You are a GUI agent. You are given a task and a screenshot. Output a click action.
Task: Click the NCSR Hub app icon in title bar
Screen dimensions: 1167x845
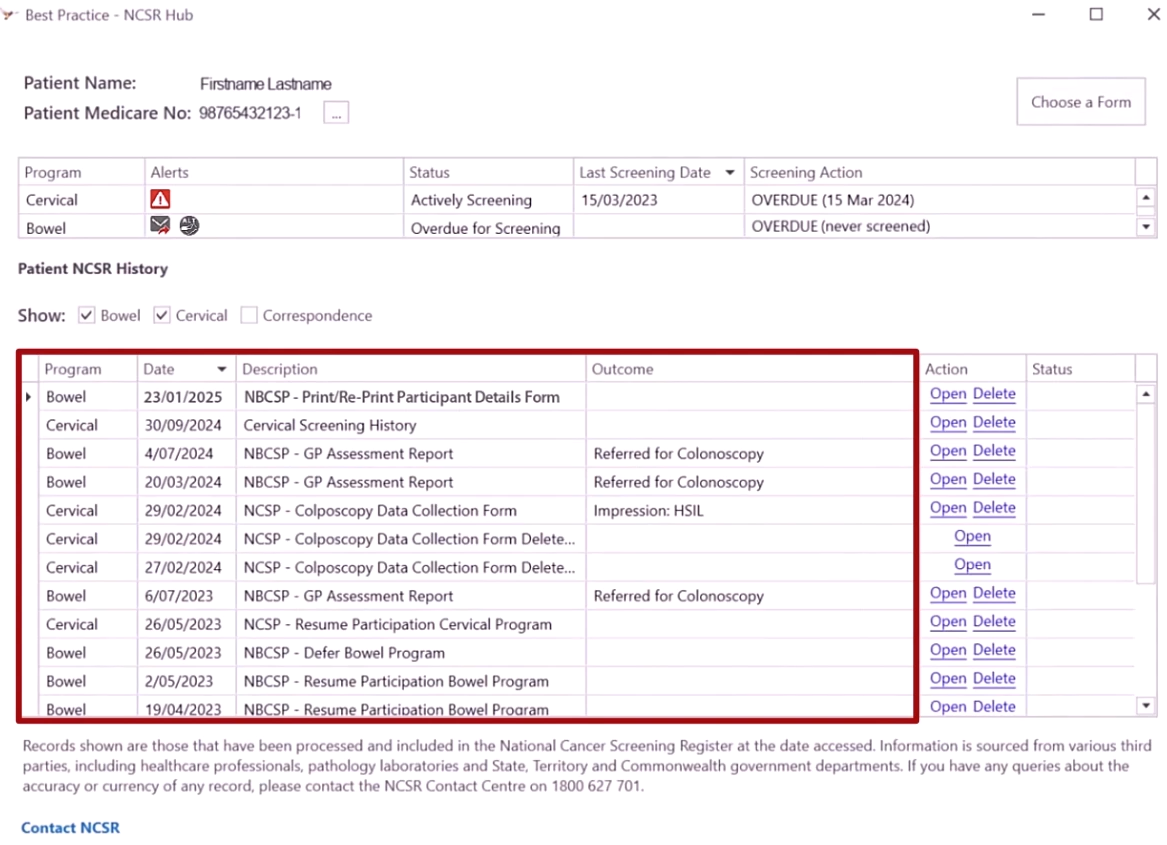pos(9,14)
